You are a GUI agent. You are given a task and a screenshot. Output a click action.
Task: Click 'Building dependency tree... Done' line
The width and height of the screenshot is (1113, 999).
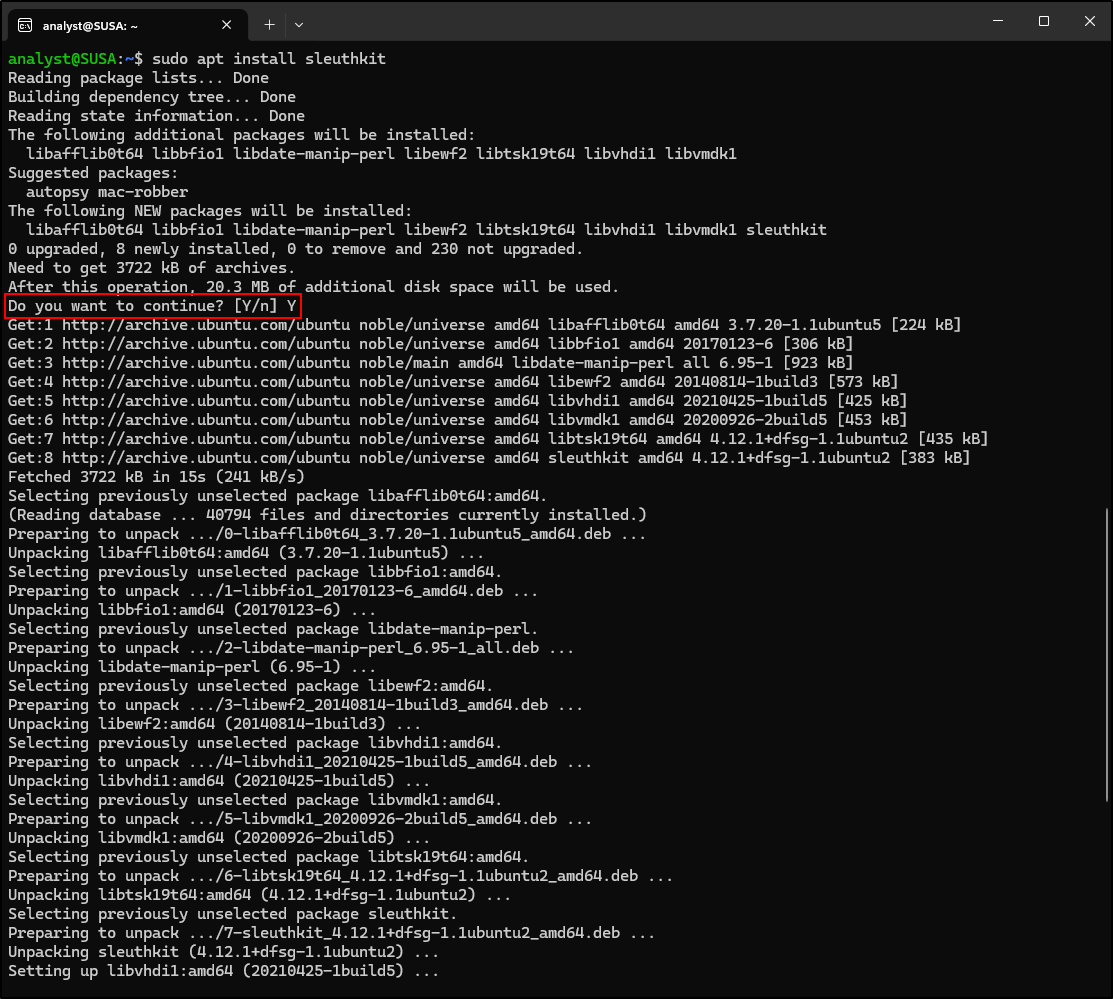coord(152,97)
